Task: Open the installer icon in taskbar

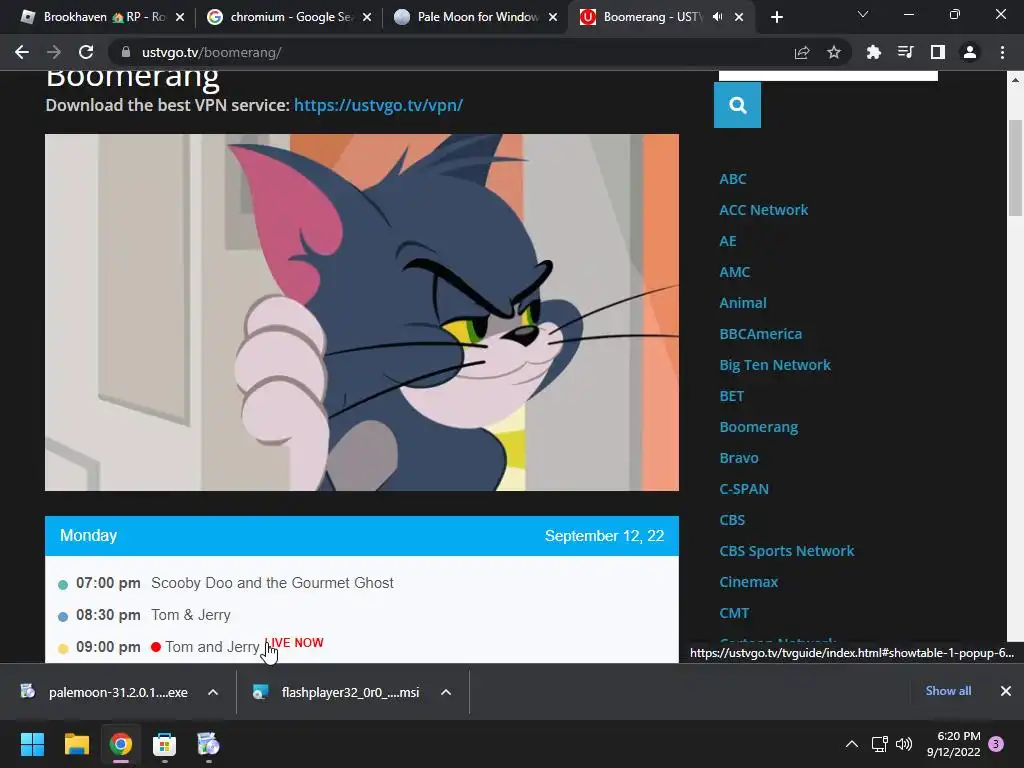Action: point(208,744)
